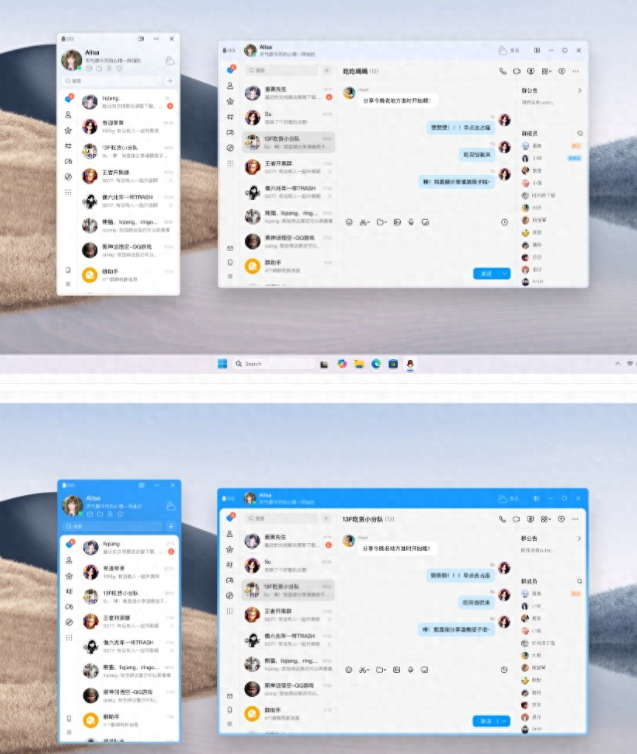This screenshot has width=637, height=754.
Task: Select 王者开黑群 conversation in white chat window
Action: click(x=288, y=167)
